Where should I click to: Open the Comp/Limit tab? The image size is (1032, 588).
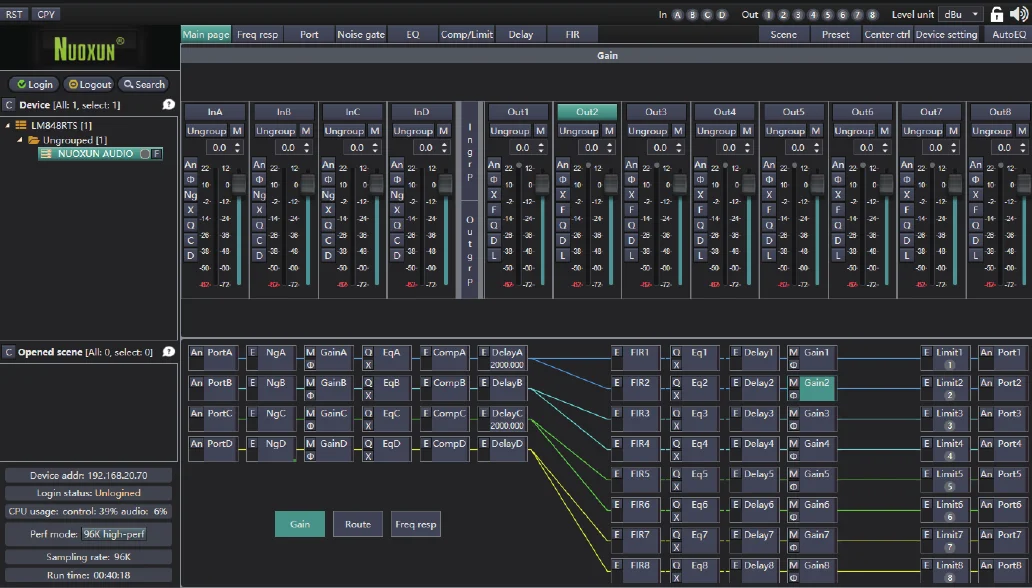pos(467,34)
